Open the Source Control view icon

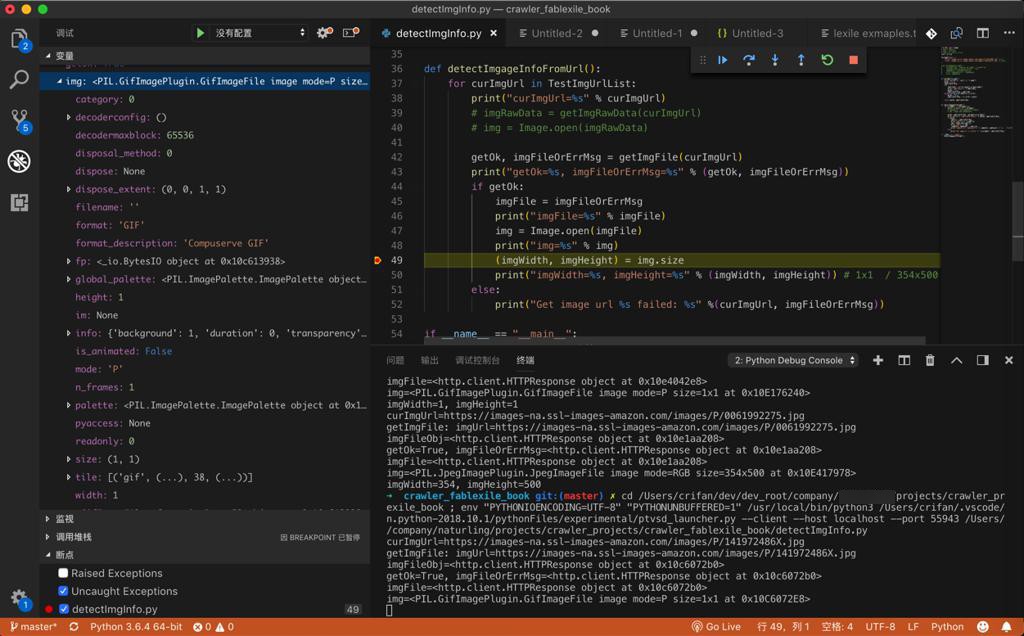pos(19,120)
